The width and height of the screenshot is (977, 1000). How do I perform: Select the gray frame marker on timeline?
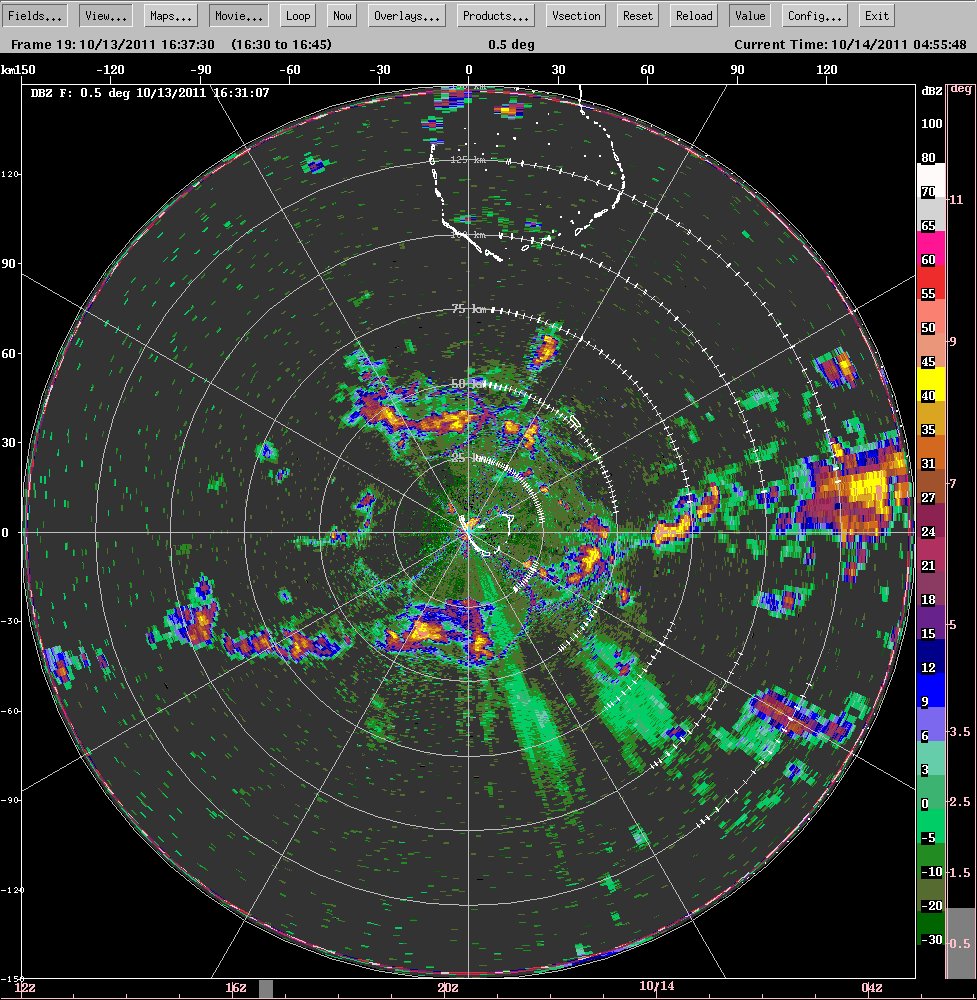point(266,989)
